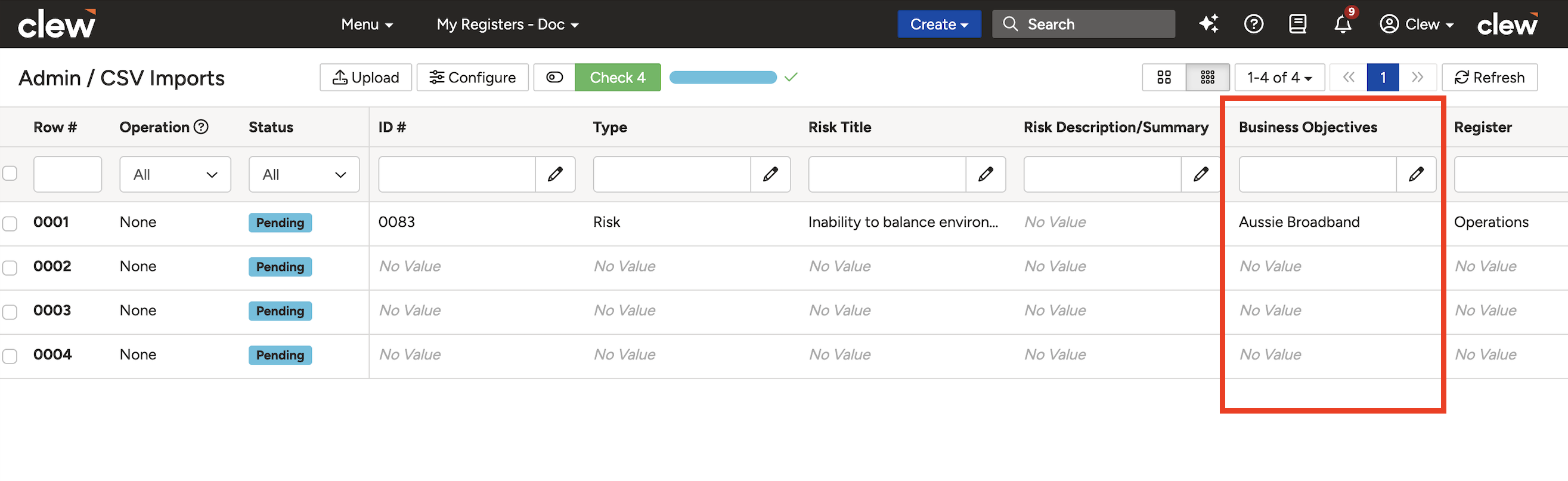Click the Business Objectives column header

[x=1308, y=127]
